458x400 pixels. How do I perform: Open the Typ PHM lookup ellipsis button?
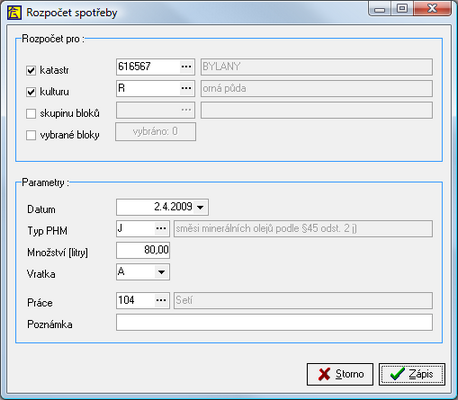tap(161, 229)
